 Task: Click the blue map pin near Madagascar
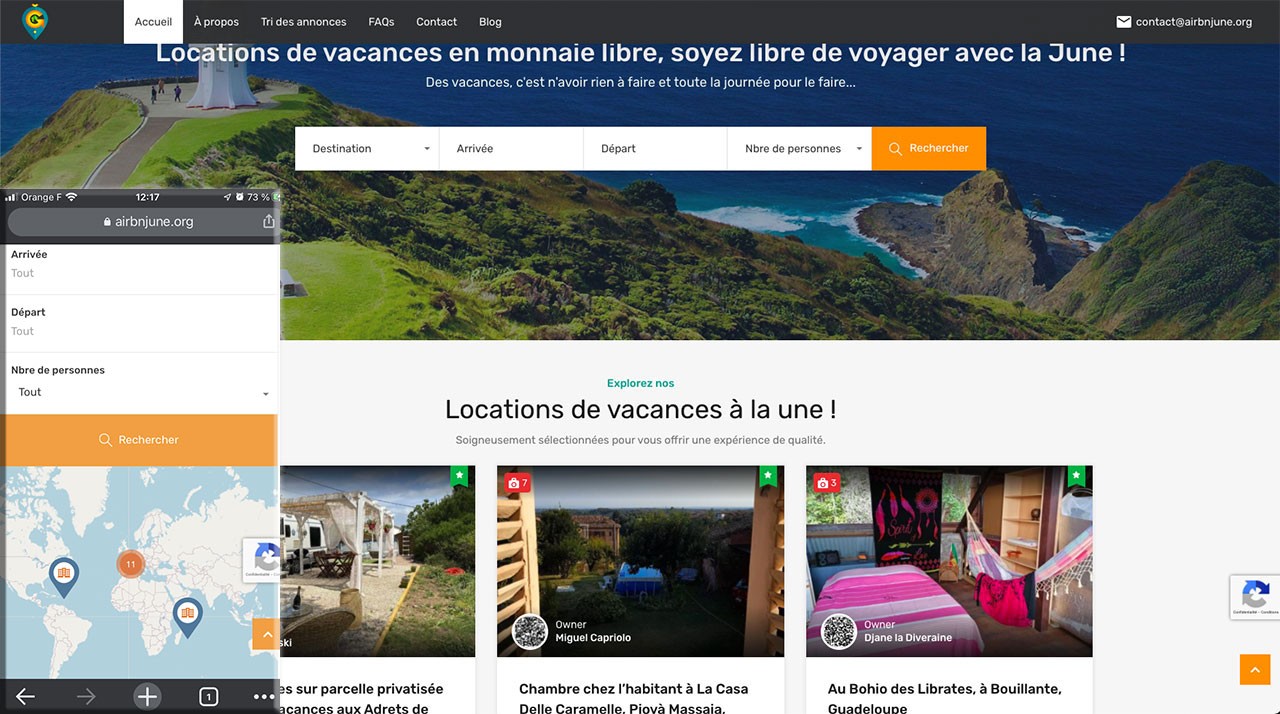[188, 616]
